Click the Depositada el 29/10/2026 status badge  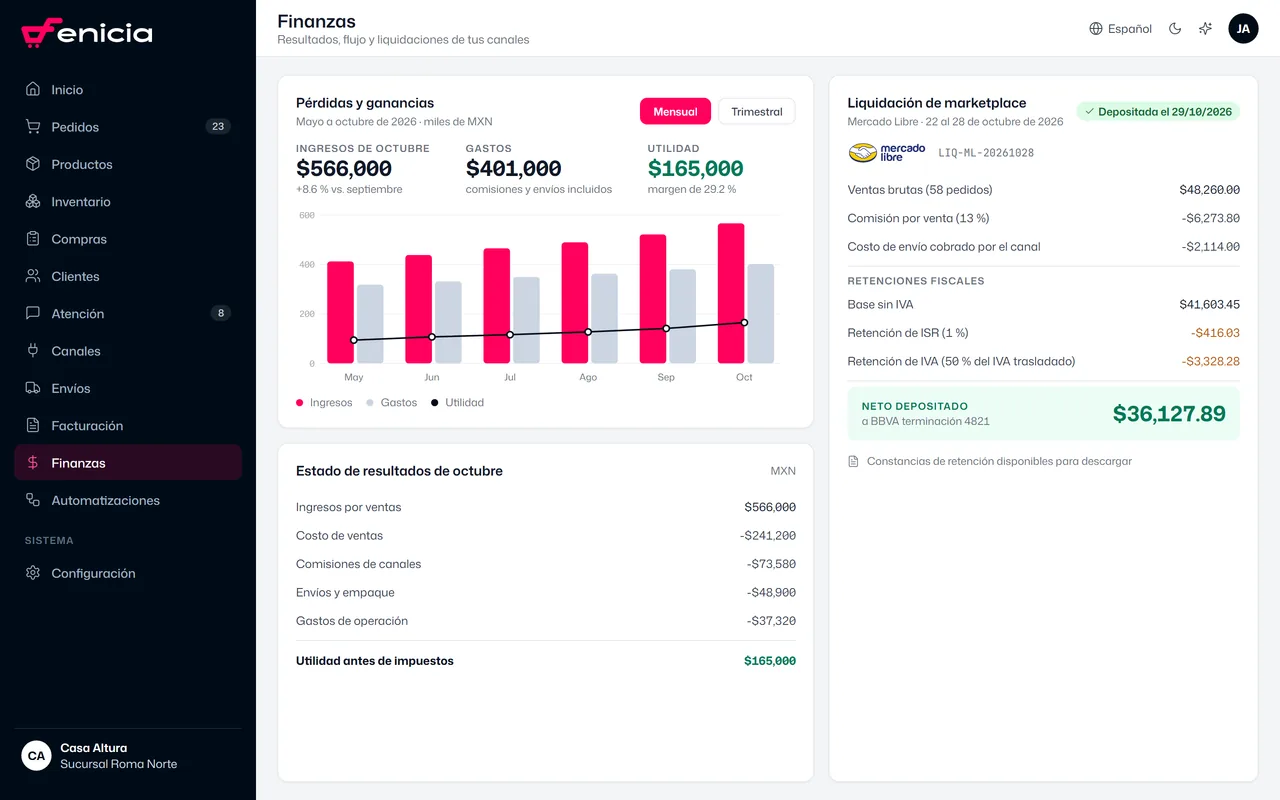tap(1158, 112)
